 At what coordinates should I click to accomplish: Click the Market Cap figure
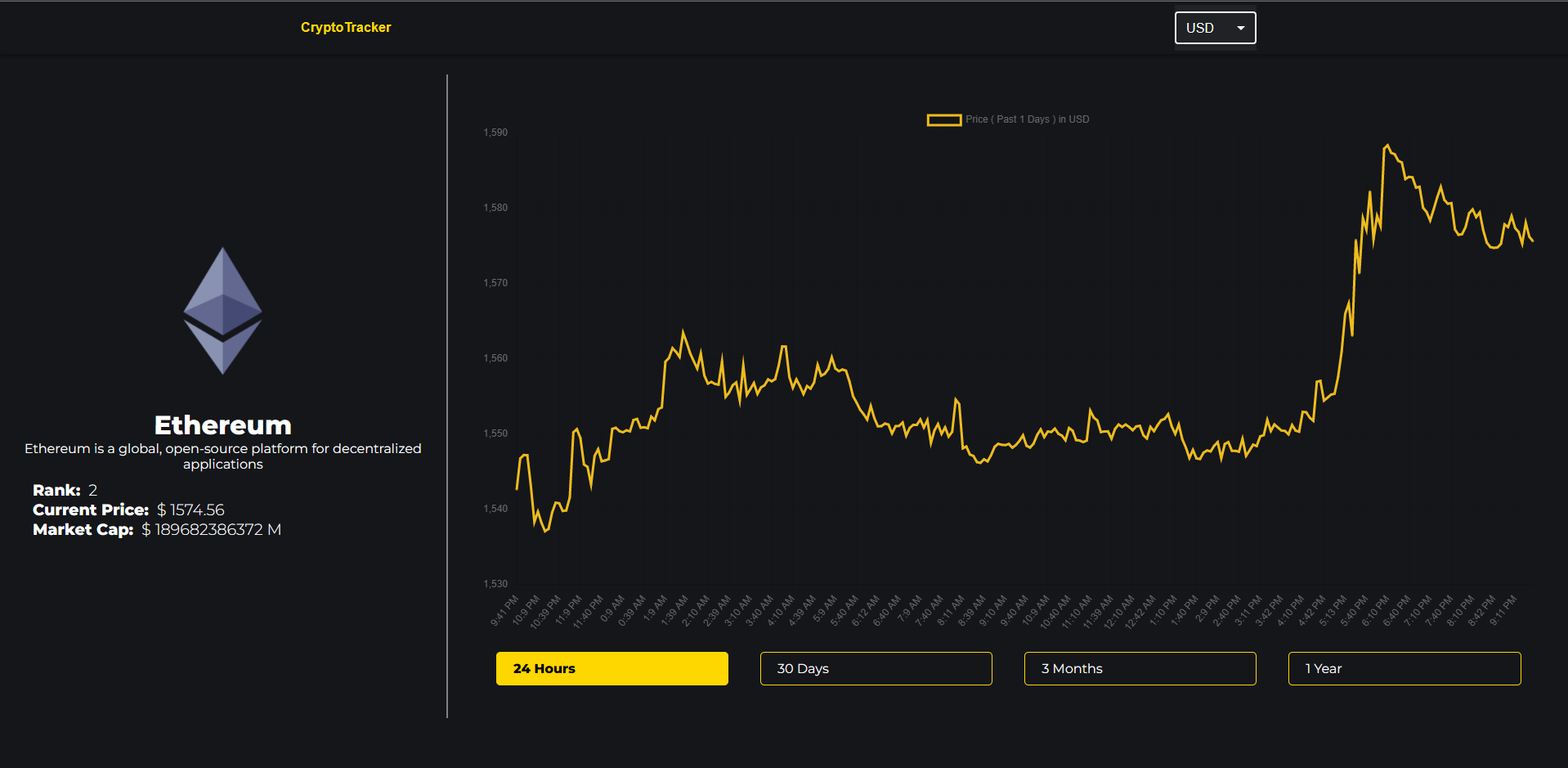pos(211,529)
